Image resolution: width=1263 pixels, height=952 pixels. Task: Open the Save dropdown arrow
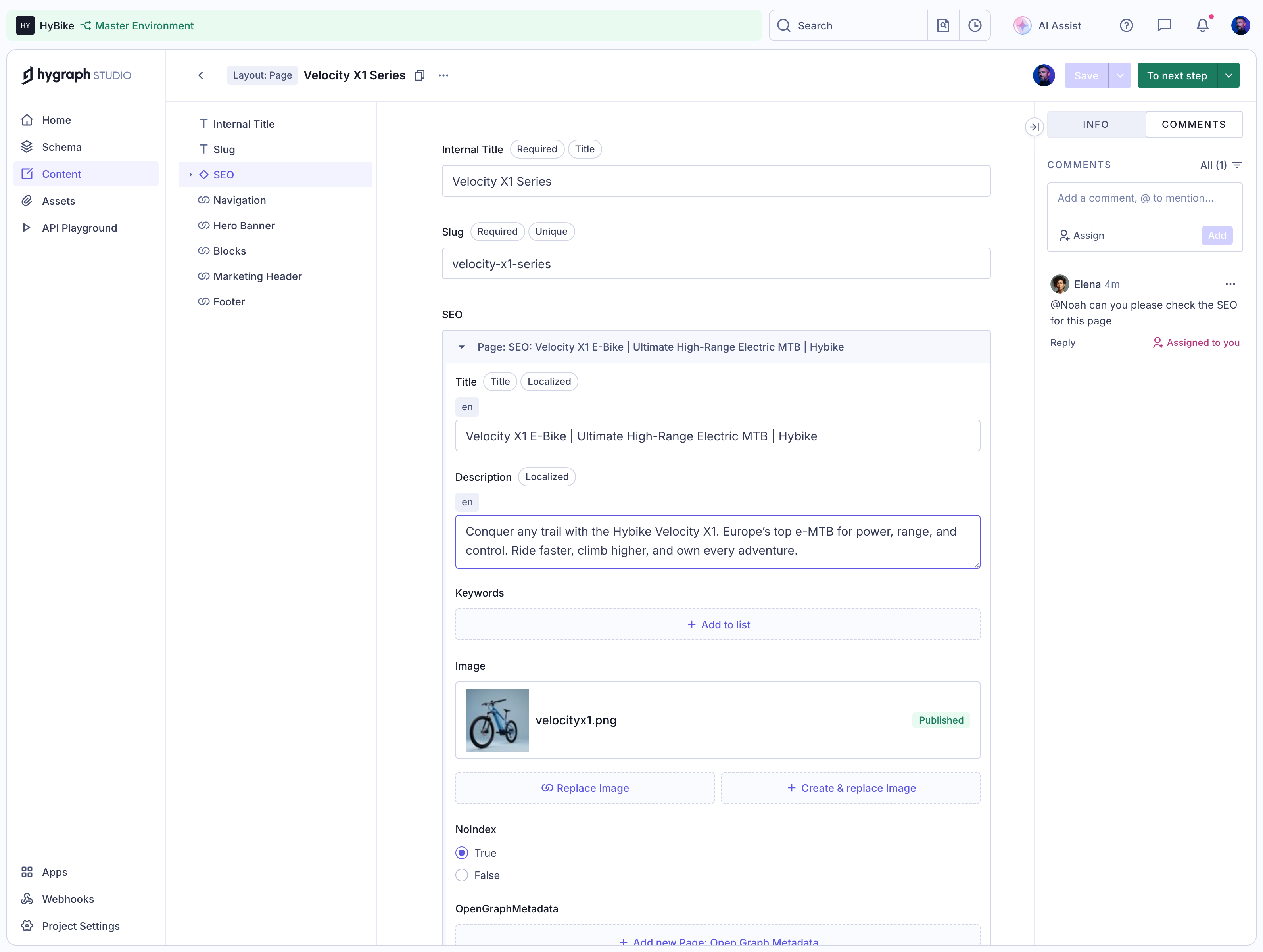1120,75
